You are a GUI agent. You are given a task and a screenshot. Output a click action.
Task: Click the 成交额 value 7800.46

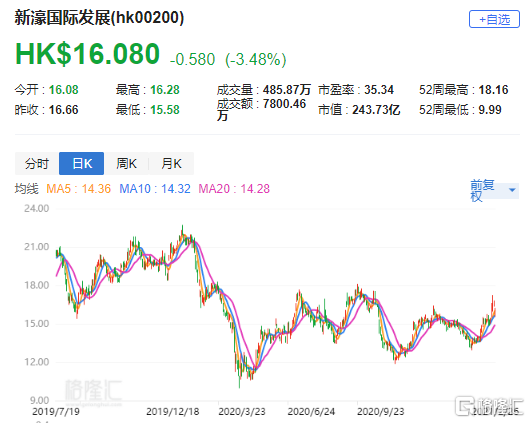pos(285,104)
